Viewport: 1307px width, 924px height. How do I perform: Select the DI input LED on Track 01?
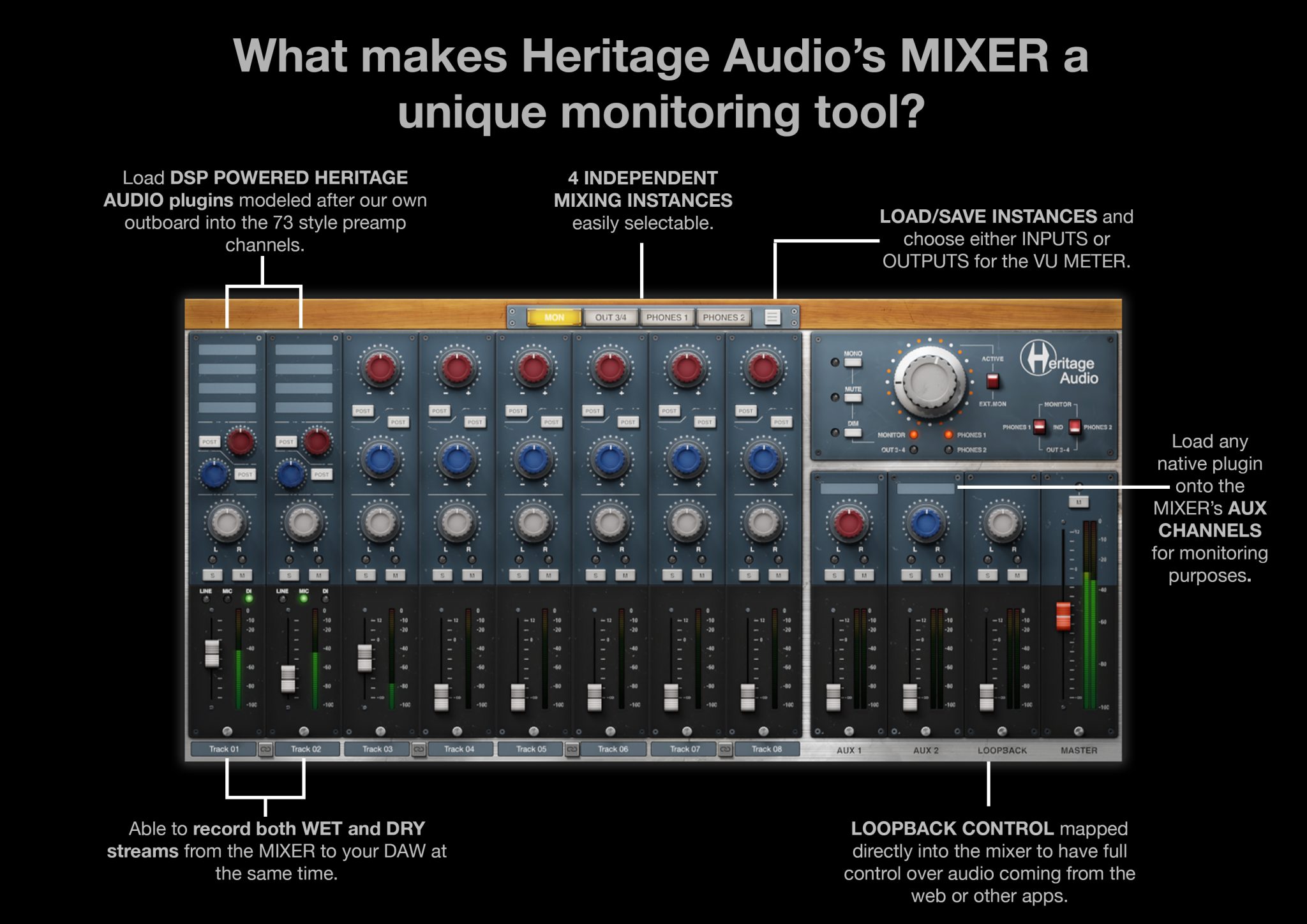point(249,599)
